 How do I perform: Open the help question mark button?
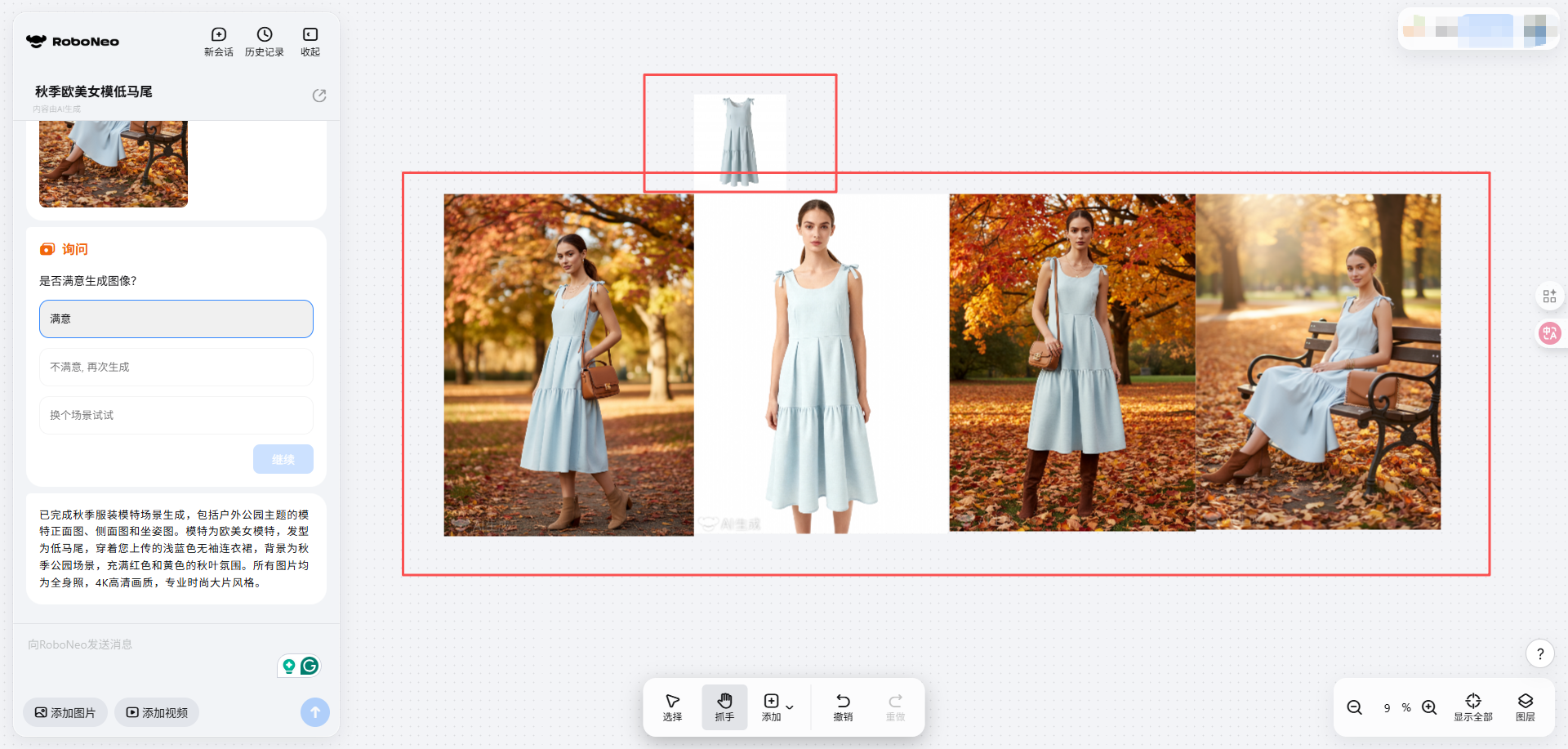coord(1539,653)
